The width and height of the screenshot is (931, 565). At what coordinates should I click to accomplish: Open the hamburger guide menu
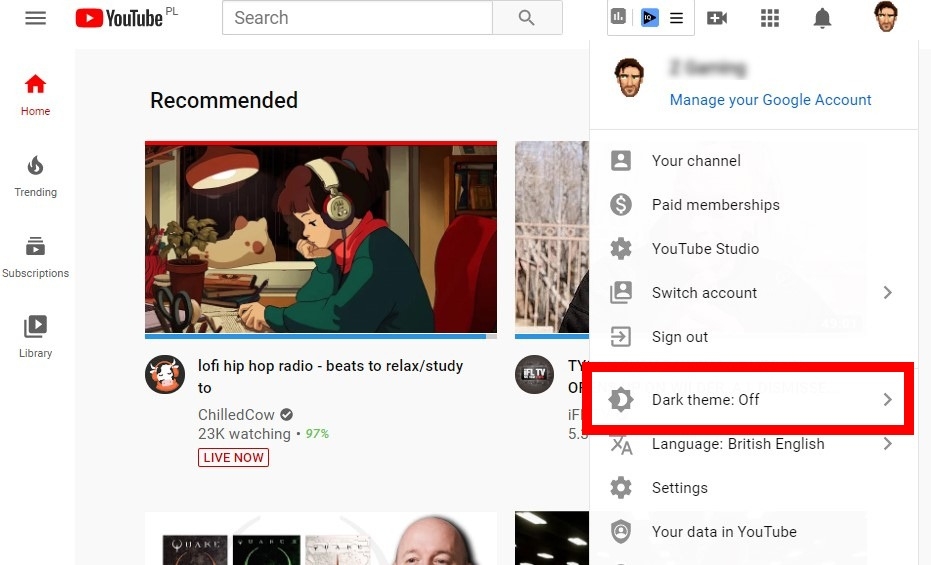pyautogui.click(x=35, y=18)
